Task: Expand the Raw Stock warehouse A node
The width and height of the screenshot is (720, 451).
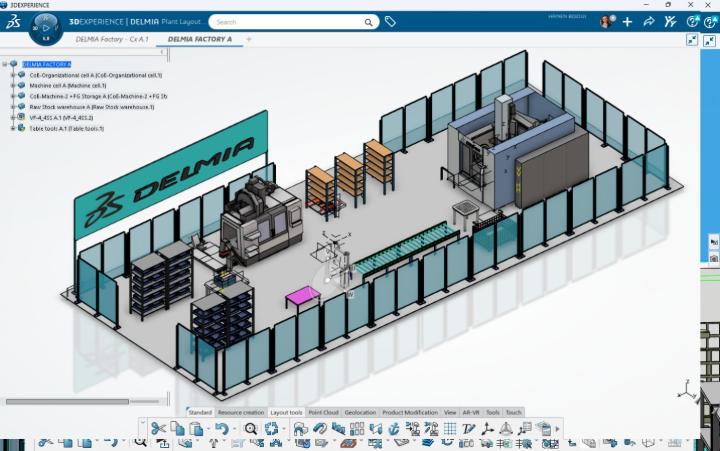Action: pos(12,106)
